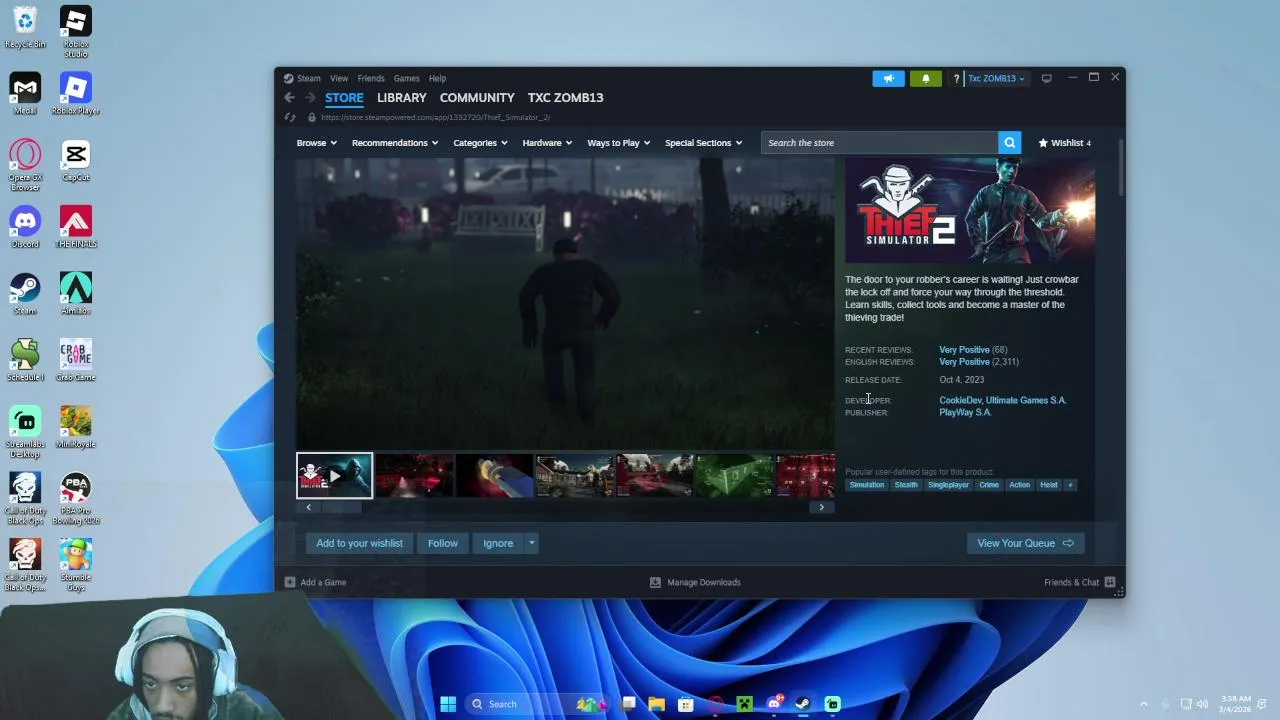Open the View menu
Viewport: 1280px width, 720px height.
coord(339,78)
